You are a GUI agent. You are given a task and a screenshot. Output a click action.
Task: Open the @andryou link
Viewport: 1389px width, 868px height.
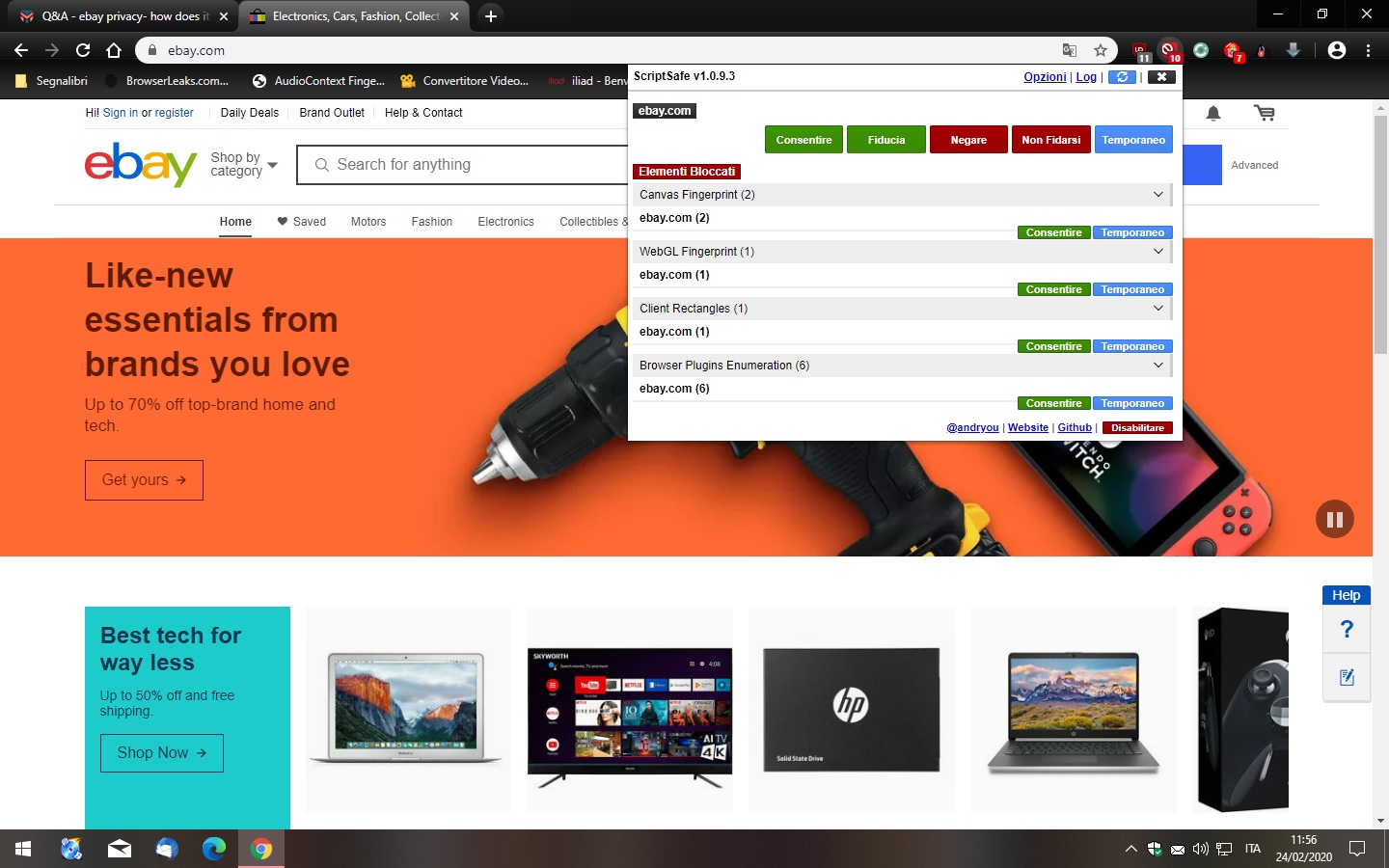point(972,428)
